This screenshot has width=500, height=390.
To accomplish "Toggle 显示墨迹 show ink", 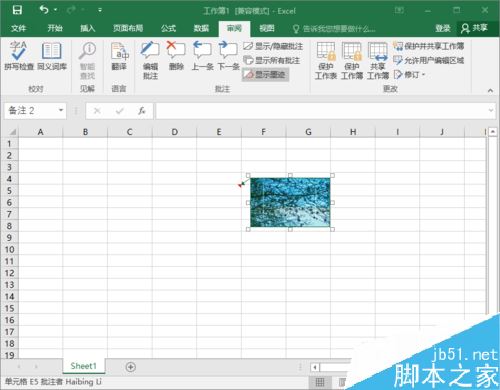I will 265,74.
